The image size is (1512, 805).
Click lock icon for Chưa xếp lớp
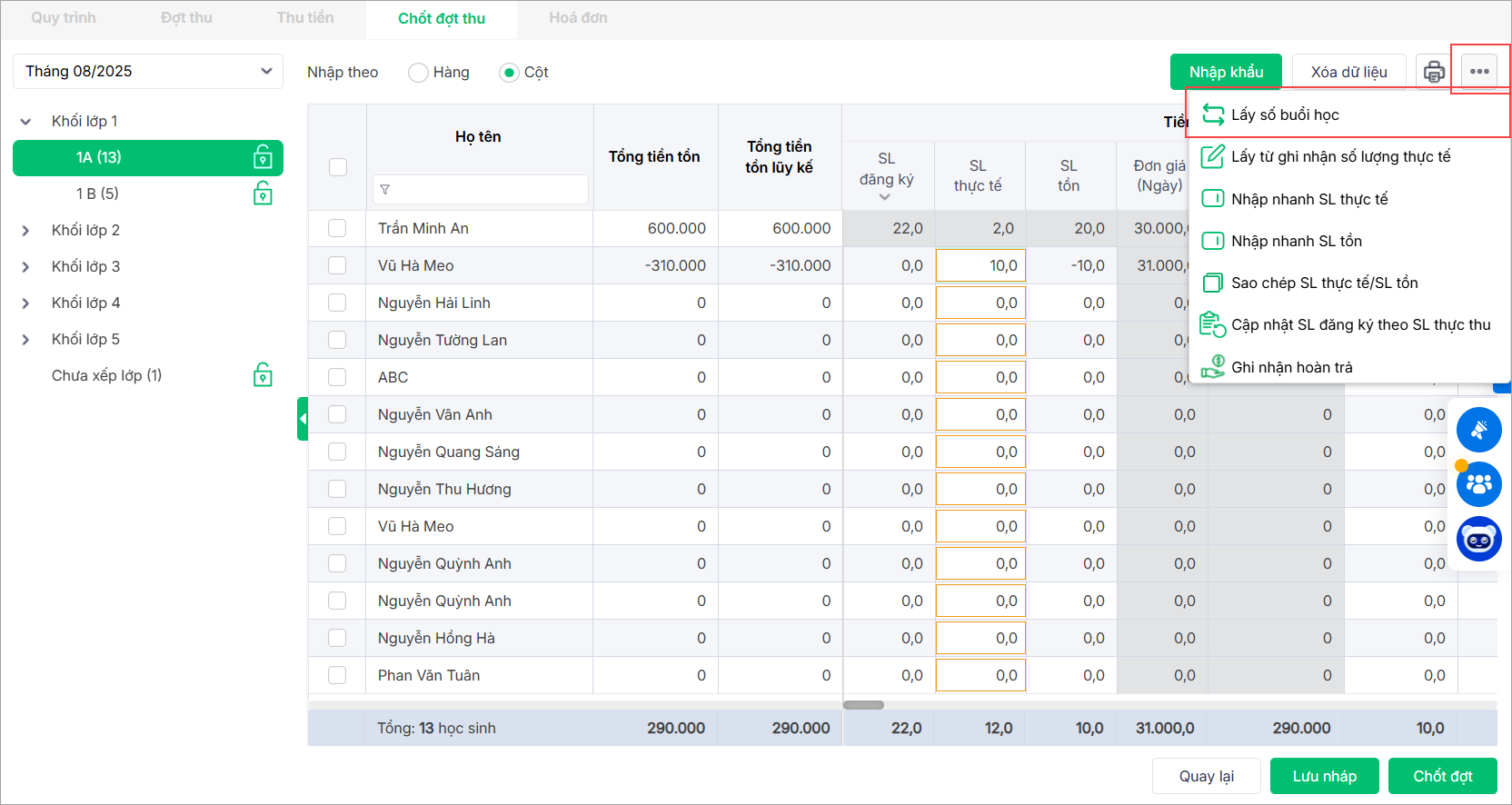point(263,375)
